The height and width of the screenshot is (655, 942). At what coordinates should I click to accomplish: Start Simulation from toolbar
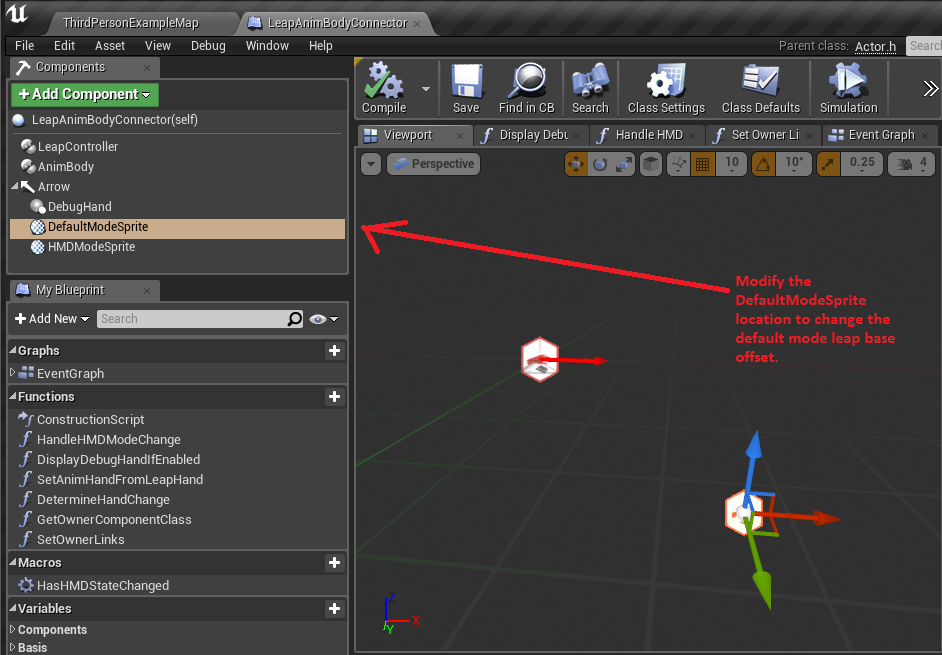pos(848,88)
